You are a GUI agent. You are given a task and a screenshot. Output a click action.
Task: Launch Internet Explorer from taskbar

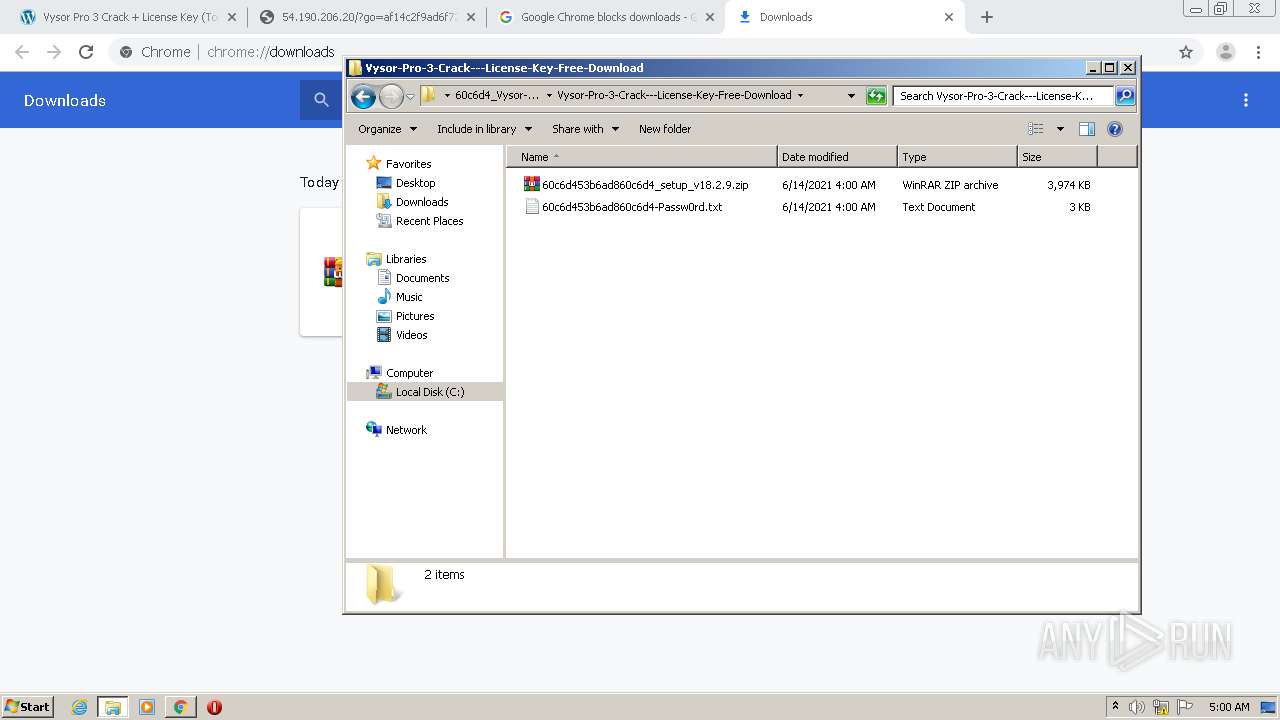(x=80, y=707)
